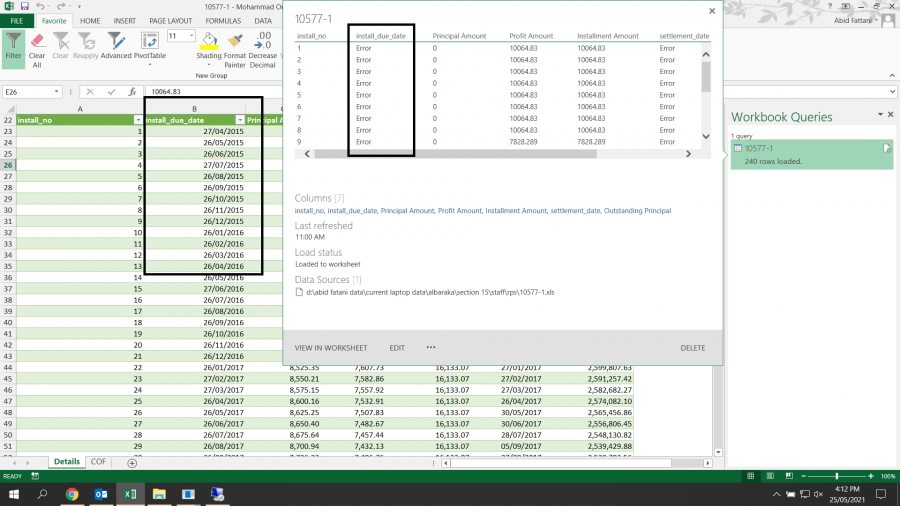Expand the Name Box dropdown for E26

click(56, 91)
